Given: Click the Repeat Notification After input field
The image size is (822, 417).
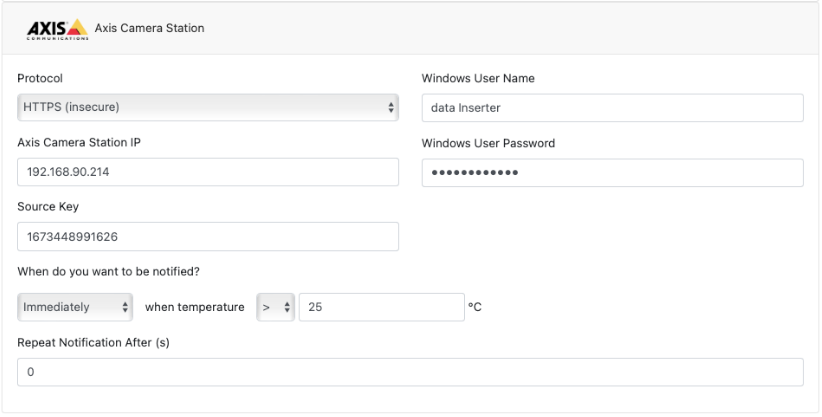Looking at the screenshot, I should coord(410,372).
